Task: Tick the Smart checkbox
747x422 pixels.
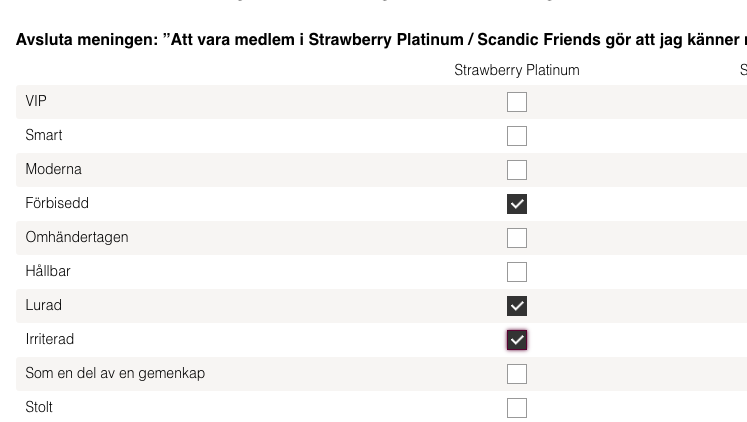Action: pyautogui.click(x=517, y=136)
